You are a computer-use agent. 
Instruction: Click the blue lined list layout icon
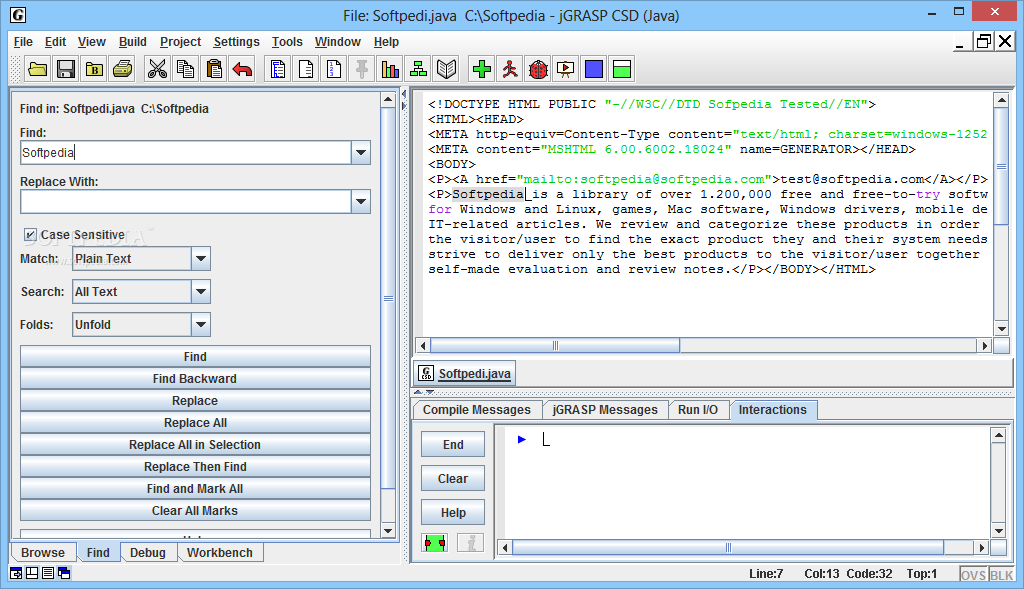(x=48, y=573)
